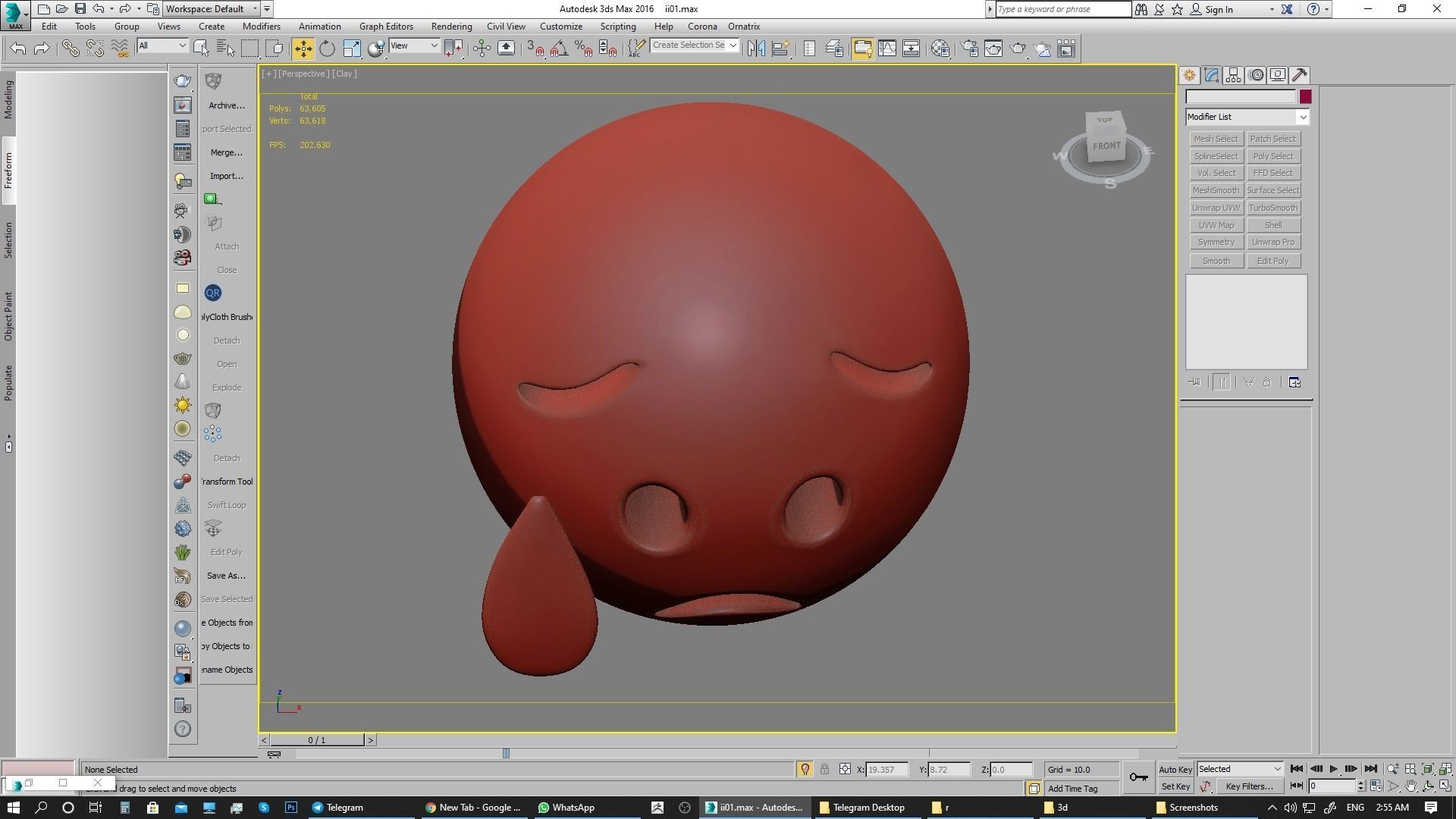
Task: Switch to Freeform ribbon tab
Action: click(8, 171)
